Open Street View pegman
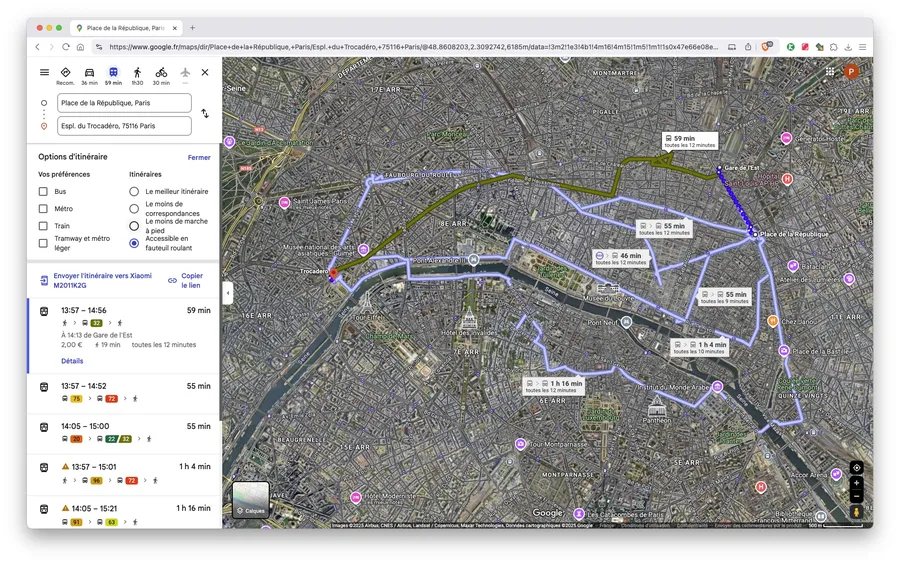This screenshot has width=900, height=564. pyautogui.click(x=856, y=512)
